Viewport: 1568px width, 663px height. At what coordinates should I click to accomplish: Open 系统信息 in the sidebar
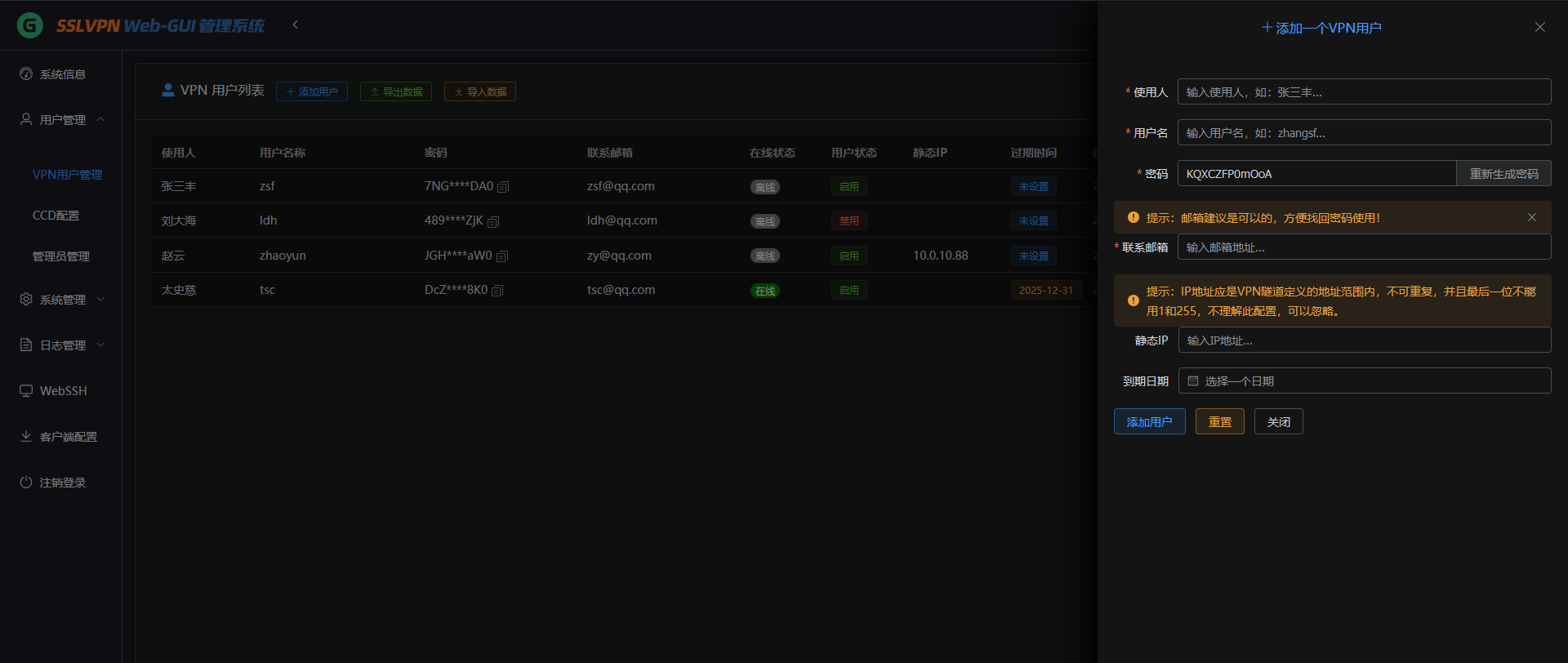[x=60, y=74]
